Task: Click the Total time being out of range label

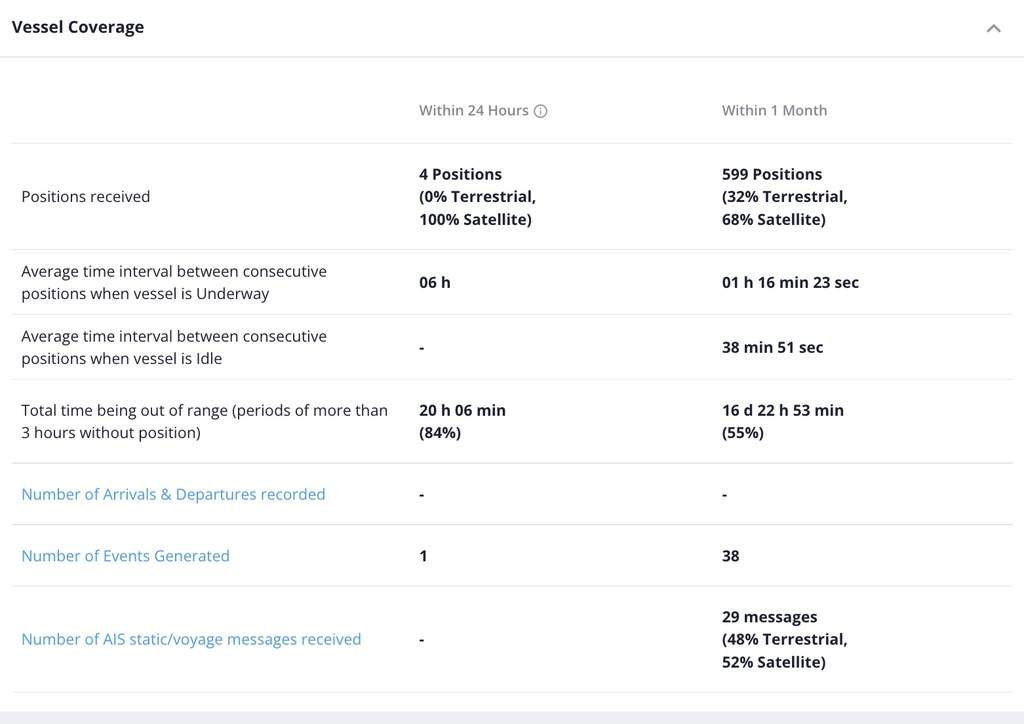Action: [204, 421]
